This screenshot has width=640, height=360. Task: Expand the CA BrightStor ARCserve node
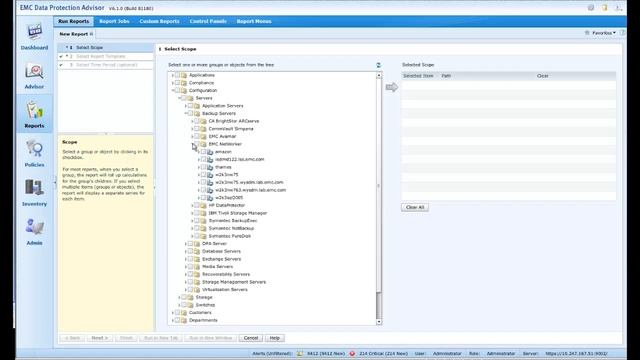point(192,121)
